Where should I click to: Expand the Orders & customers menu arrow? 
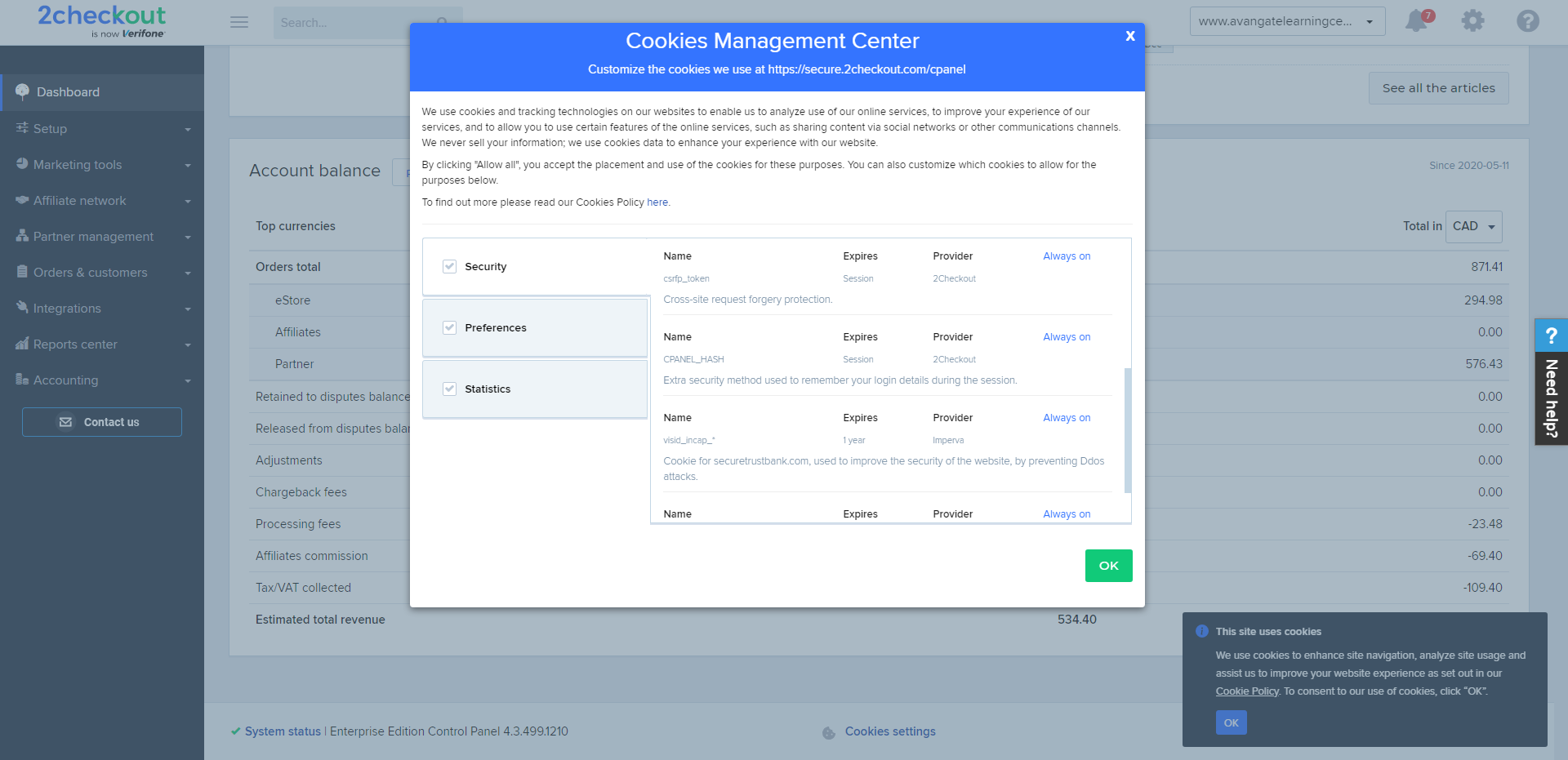click(x=188, y=273)
